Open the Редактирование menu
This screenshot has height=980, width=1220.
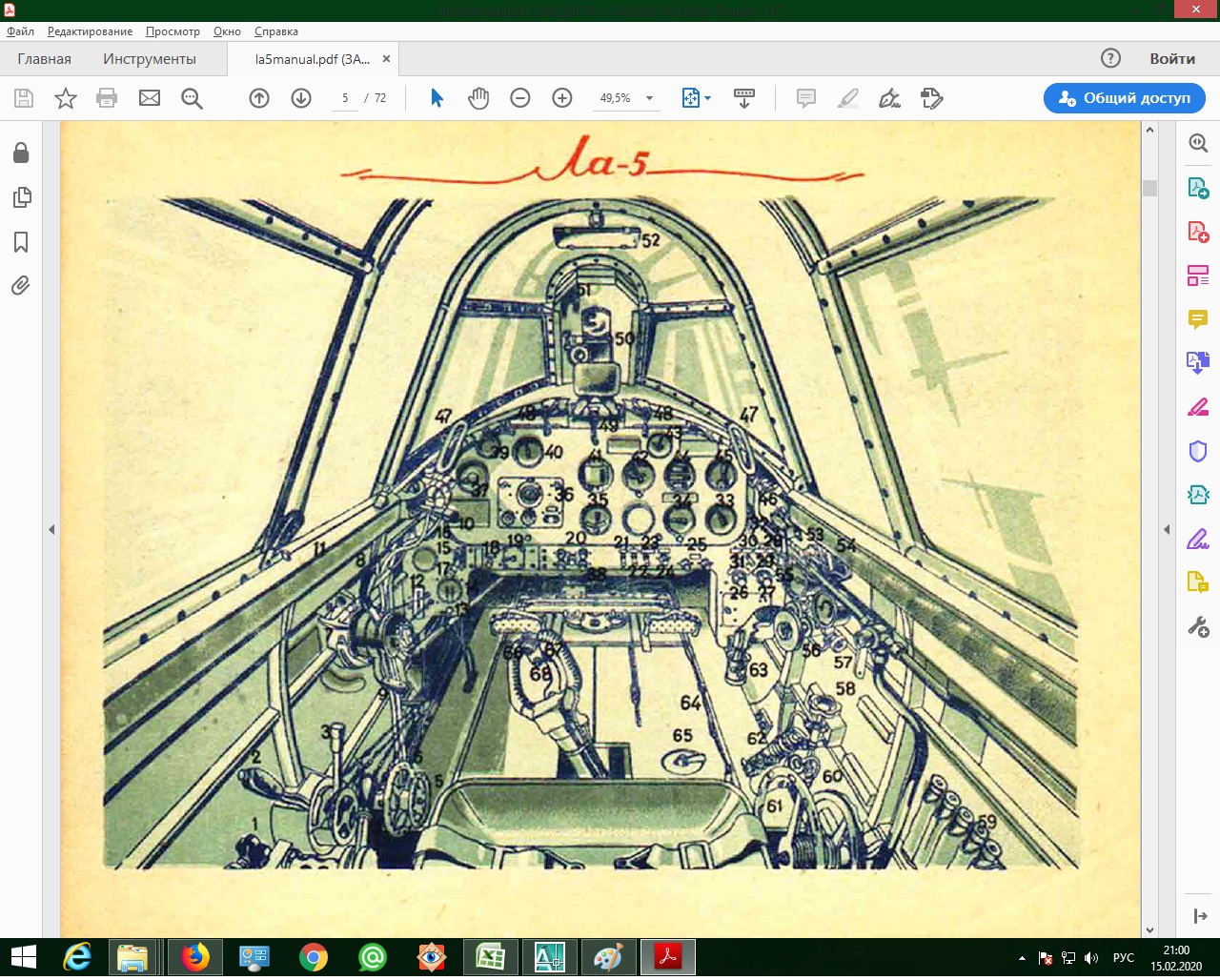[90, 31]
